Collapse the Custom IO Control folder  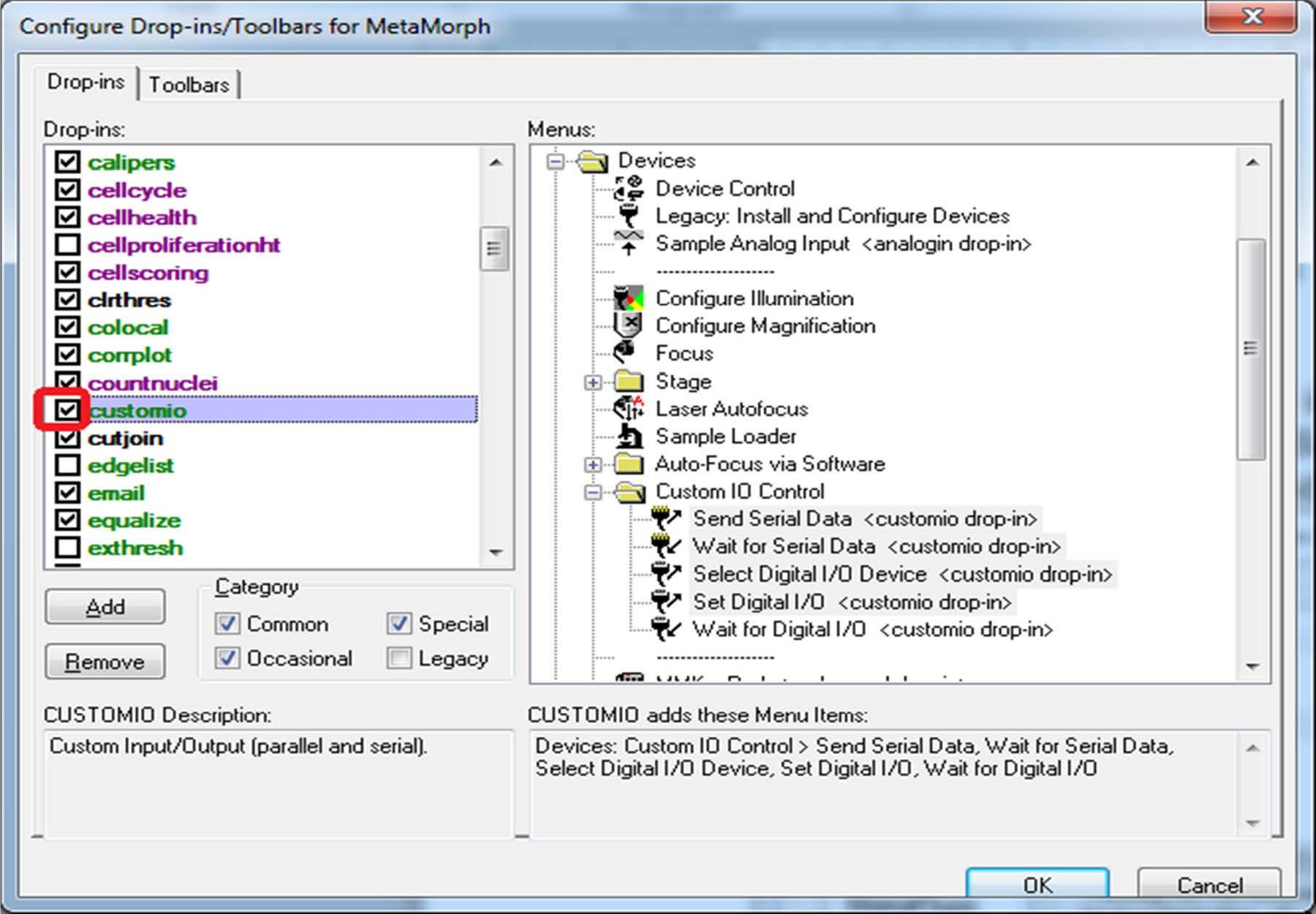pyautogui.click(x=593, y=492)
